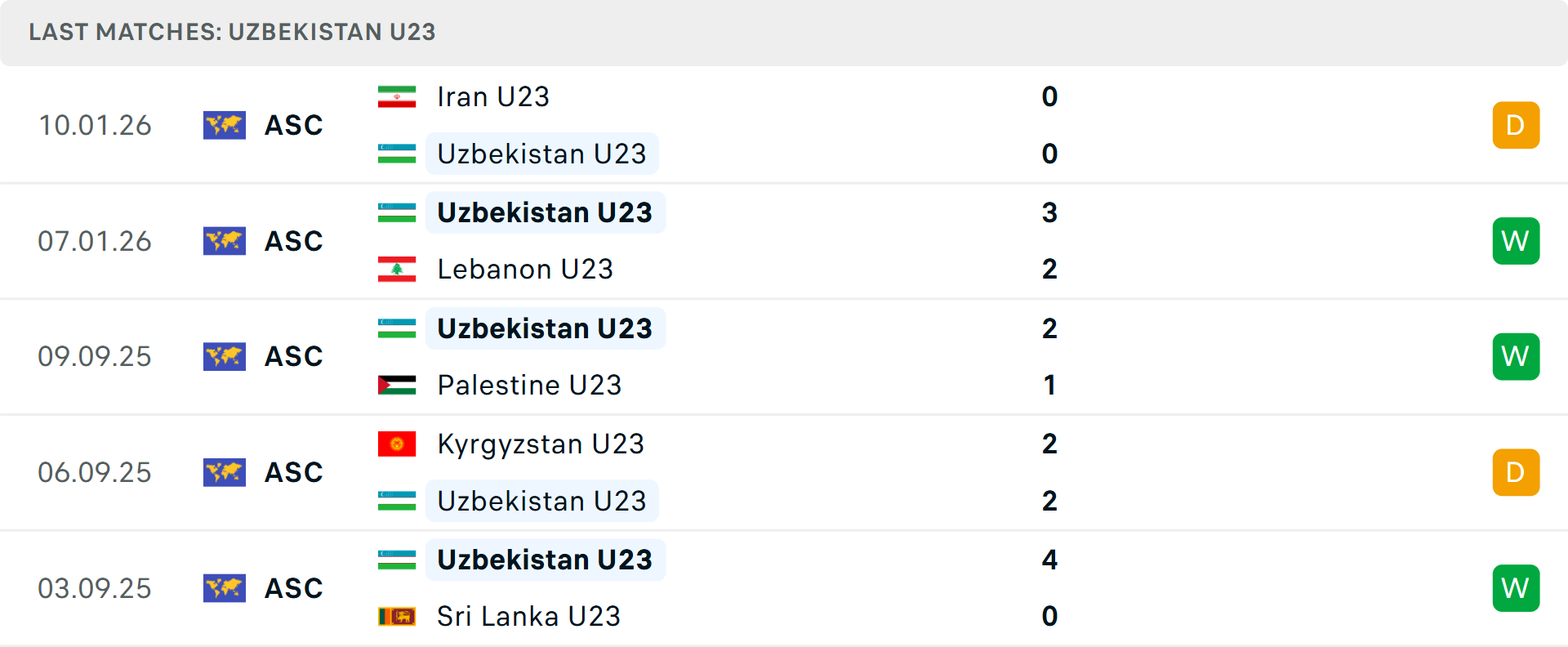Open the Lebanon U23 team link
Screen dimensions: 1568x647
525,270
